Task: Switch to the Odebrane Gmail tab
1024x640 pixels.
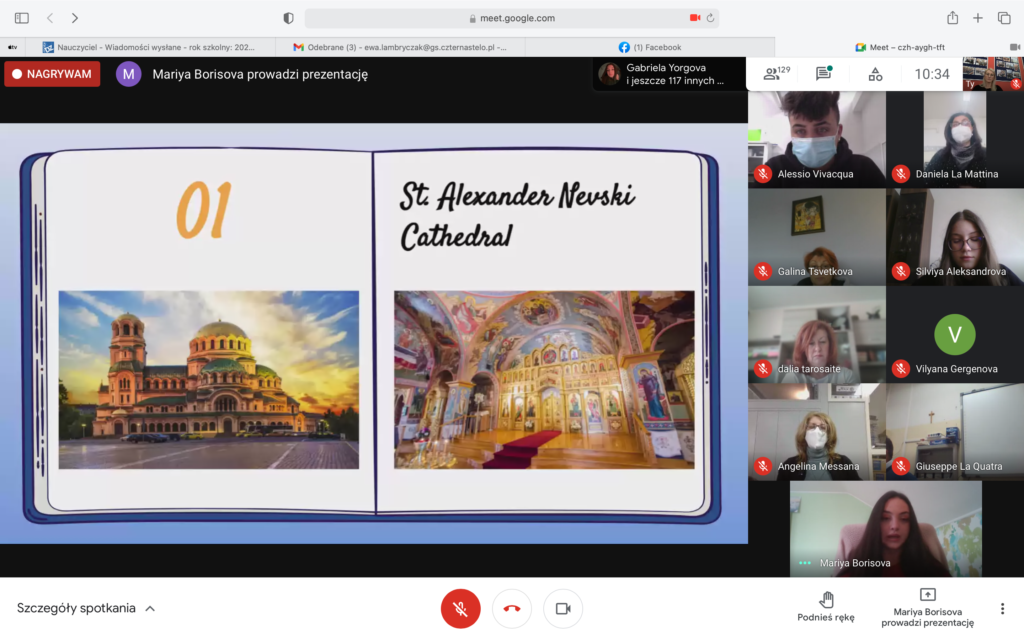Action: (400, 47)
